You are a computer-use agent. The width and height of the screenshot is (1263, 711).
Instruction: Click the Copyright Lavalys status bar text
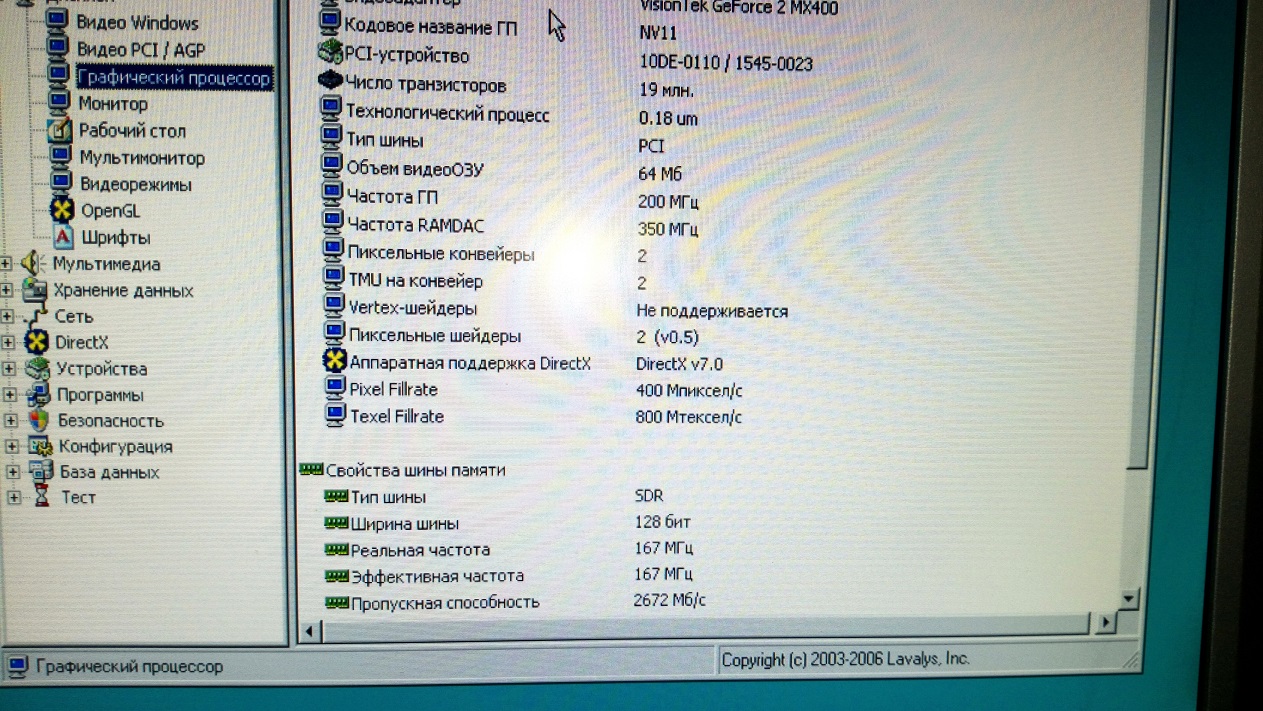click(x=845, y=659)
